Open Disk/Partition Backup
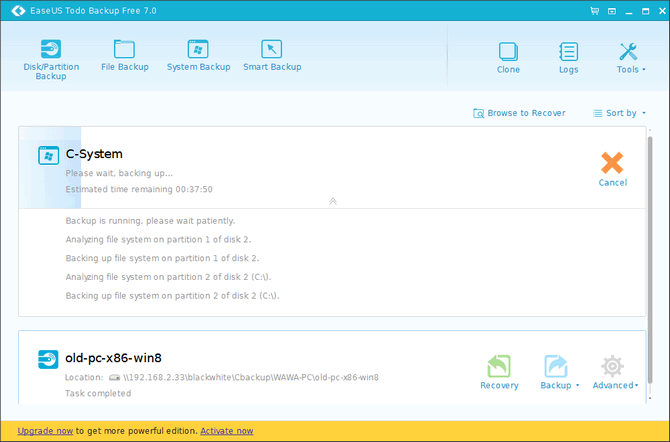 [x=51, y=59]
